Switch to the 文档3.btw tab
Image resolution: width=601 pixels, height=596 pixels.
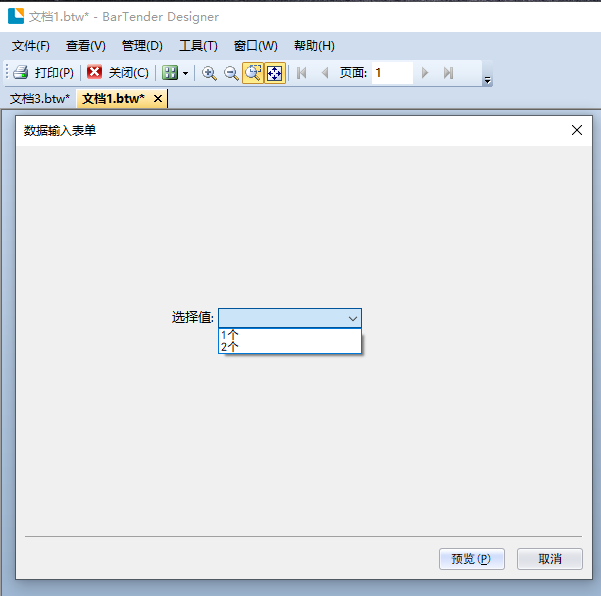[x=40, y=99]
